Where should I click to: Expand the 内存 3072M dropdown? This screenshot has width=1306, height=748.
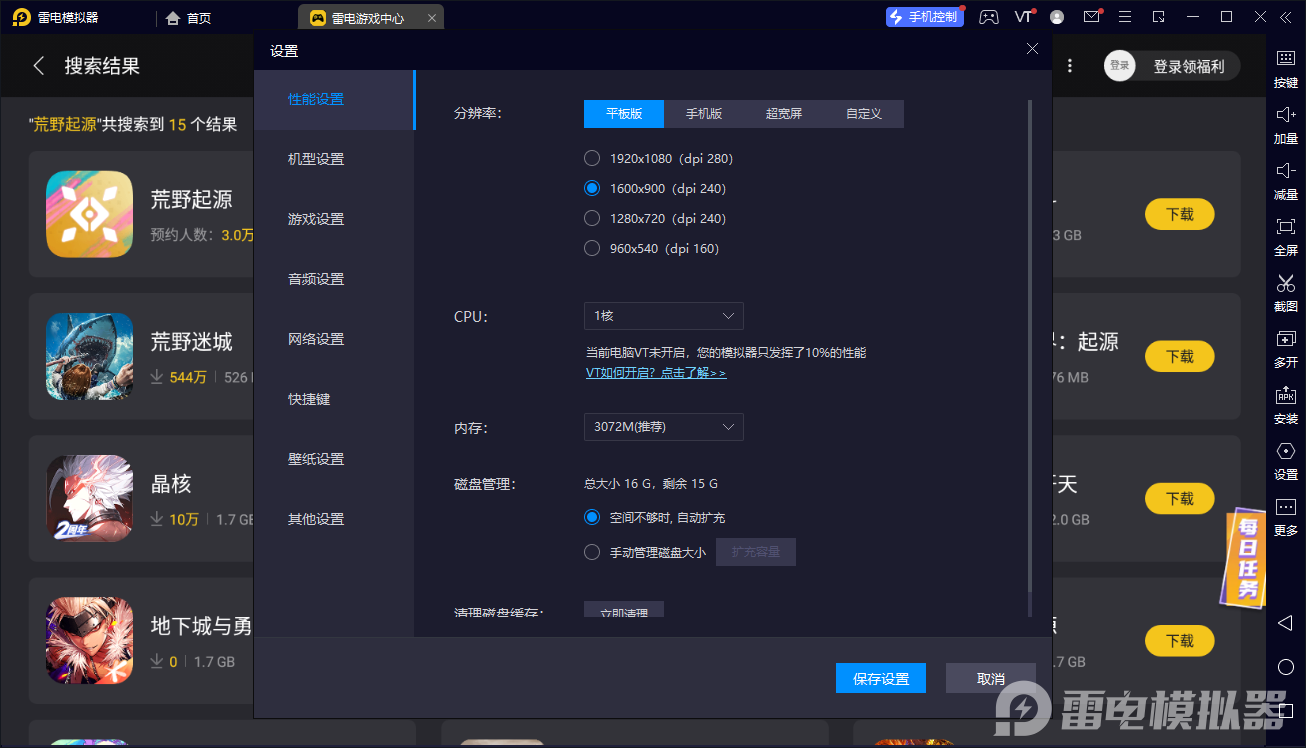click(x=664, y=427)
